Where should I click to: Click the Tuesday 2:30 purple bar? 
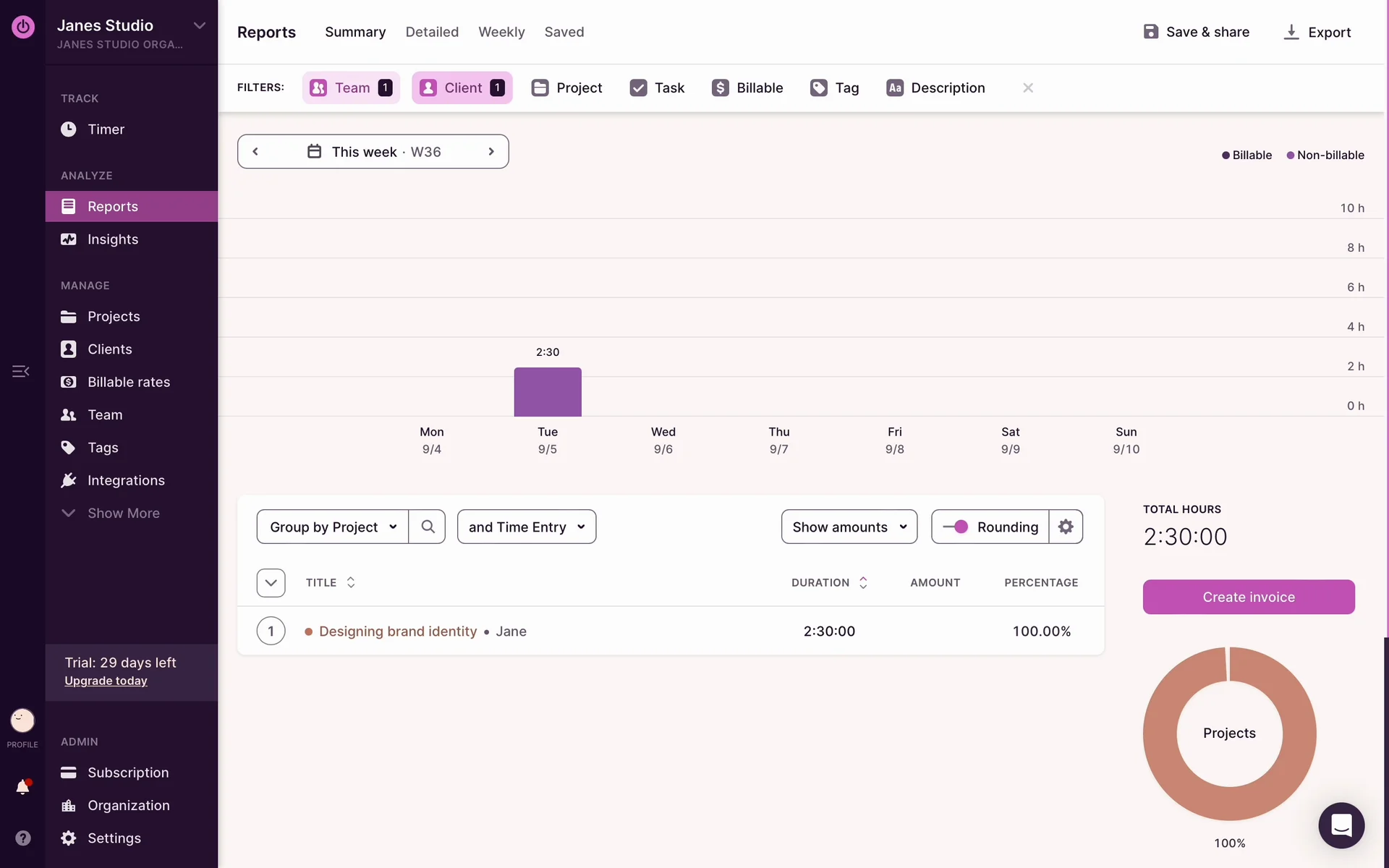548,391
